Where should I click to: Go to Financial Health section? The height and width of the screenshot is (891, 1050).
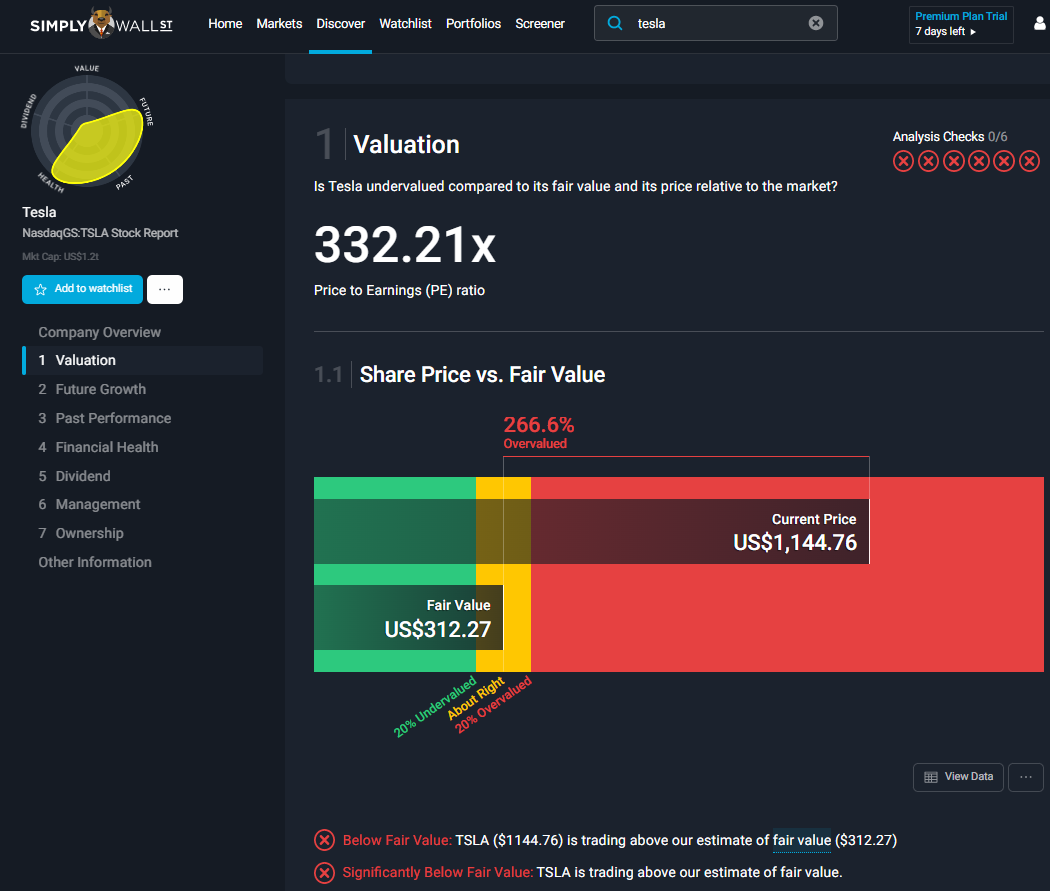[106, 447]
